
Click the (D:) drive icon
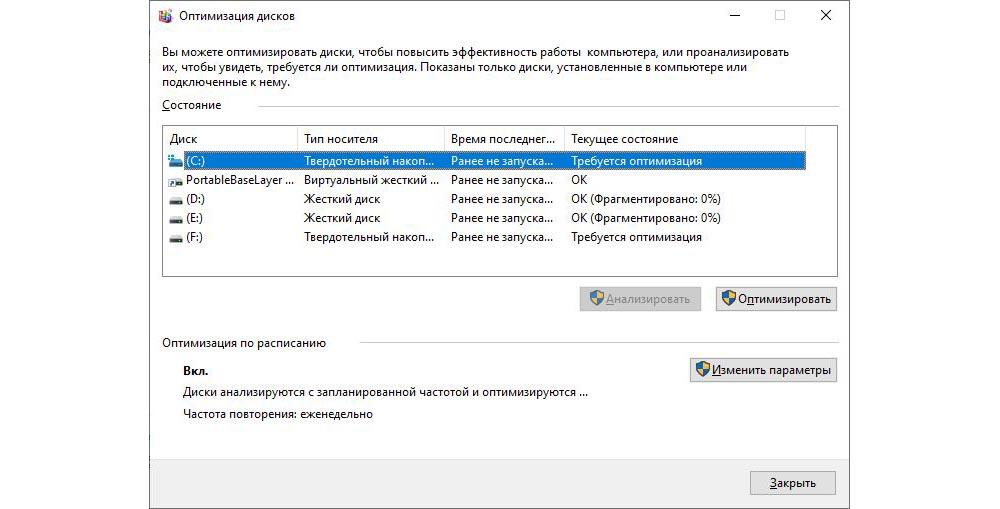(x=175, y=200)
